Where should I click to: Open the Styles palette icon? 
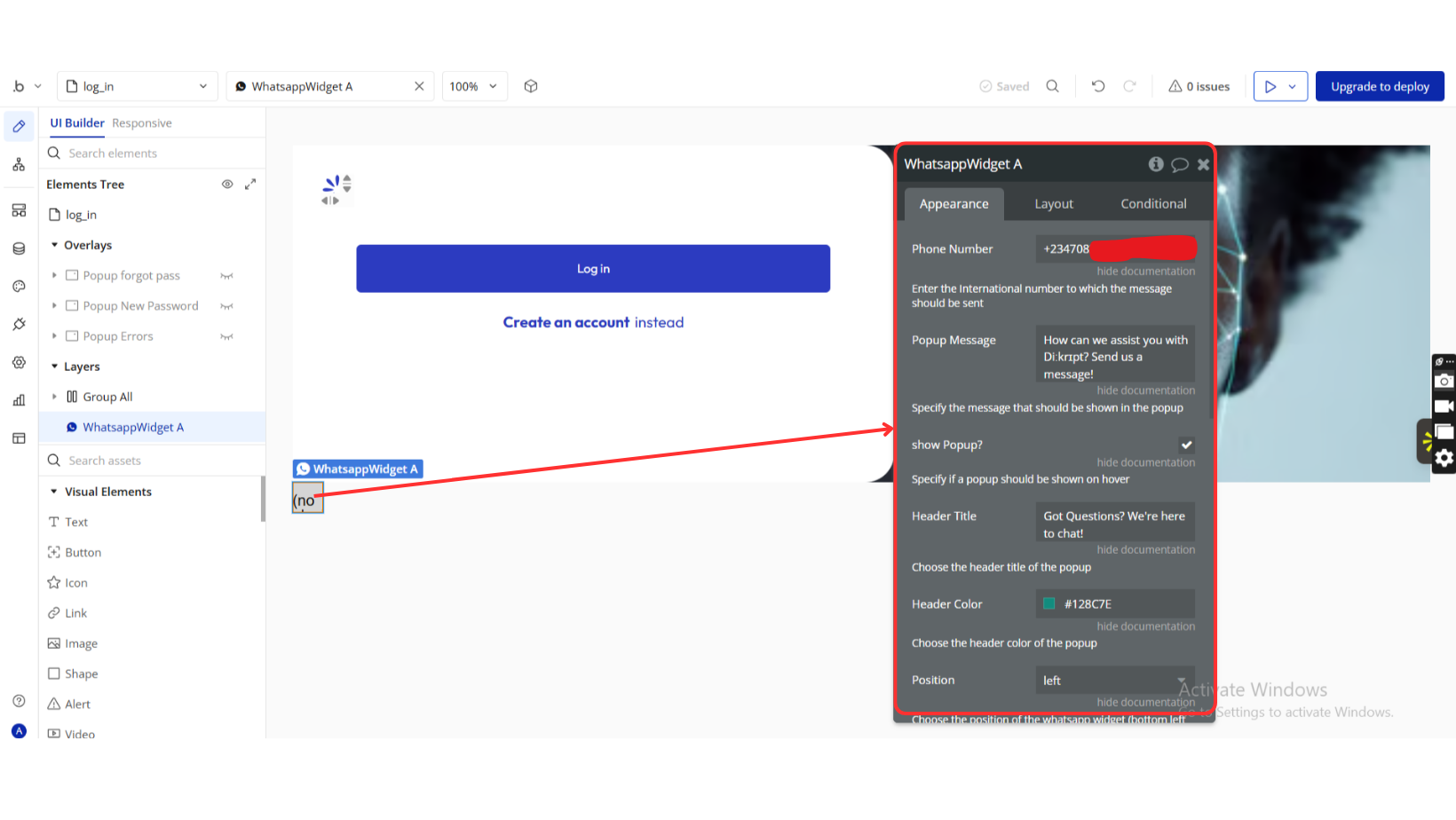[x=19, y=287]
